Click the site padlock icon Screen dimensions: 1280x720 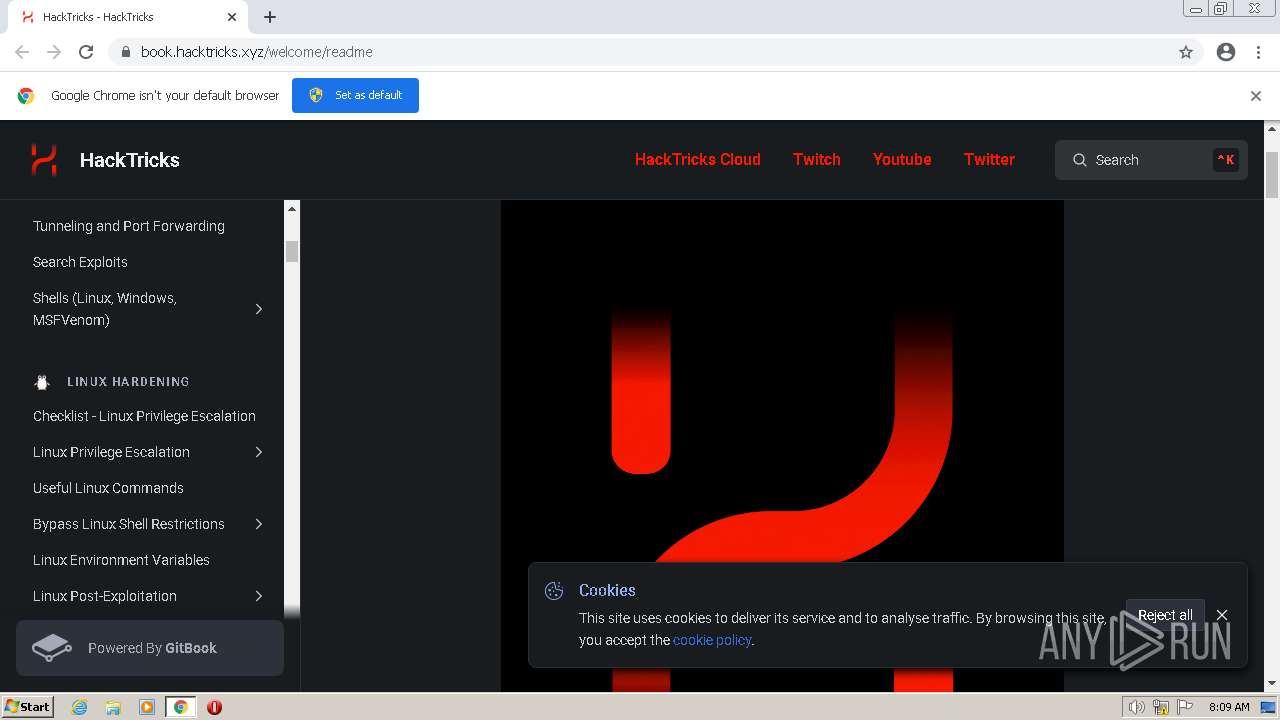coord(126,52)
